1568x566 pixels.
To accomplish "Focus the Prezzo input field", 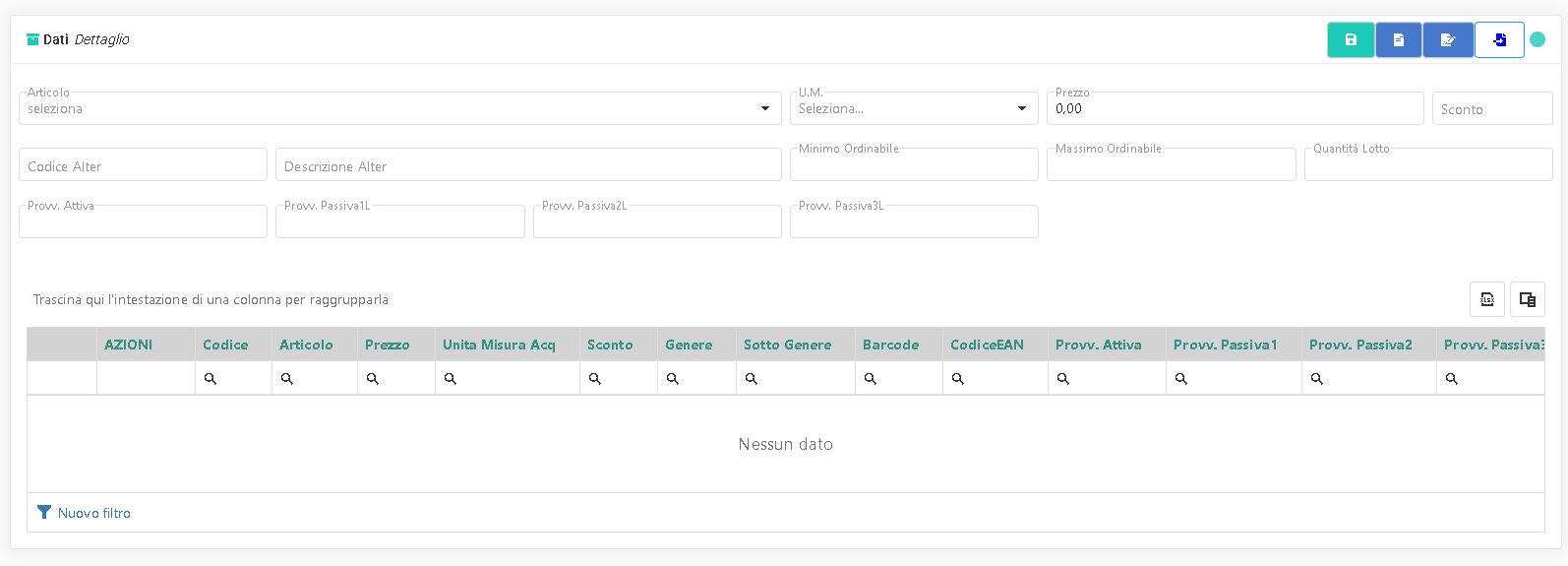I will coord(1236,108).
